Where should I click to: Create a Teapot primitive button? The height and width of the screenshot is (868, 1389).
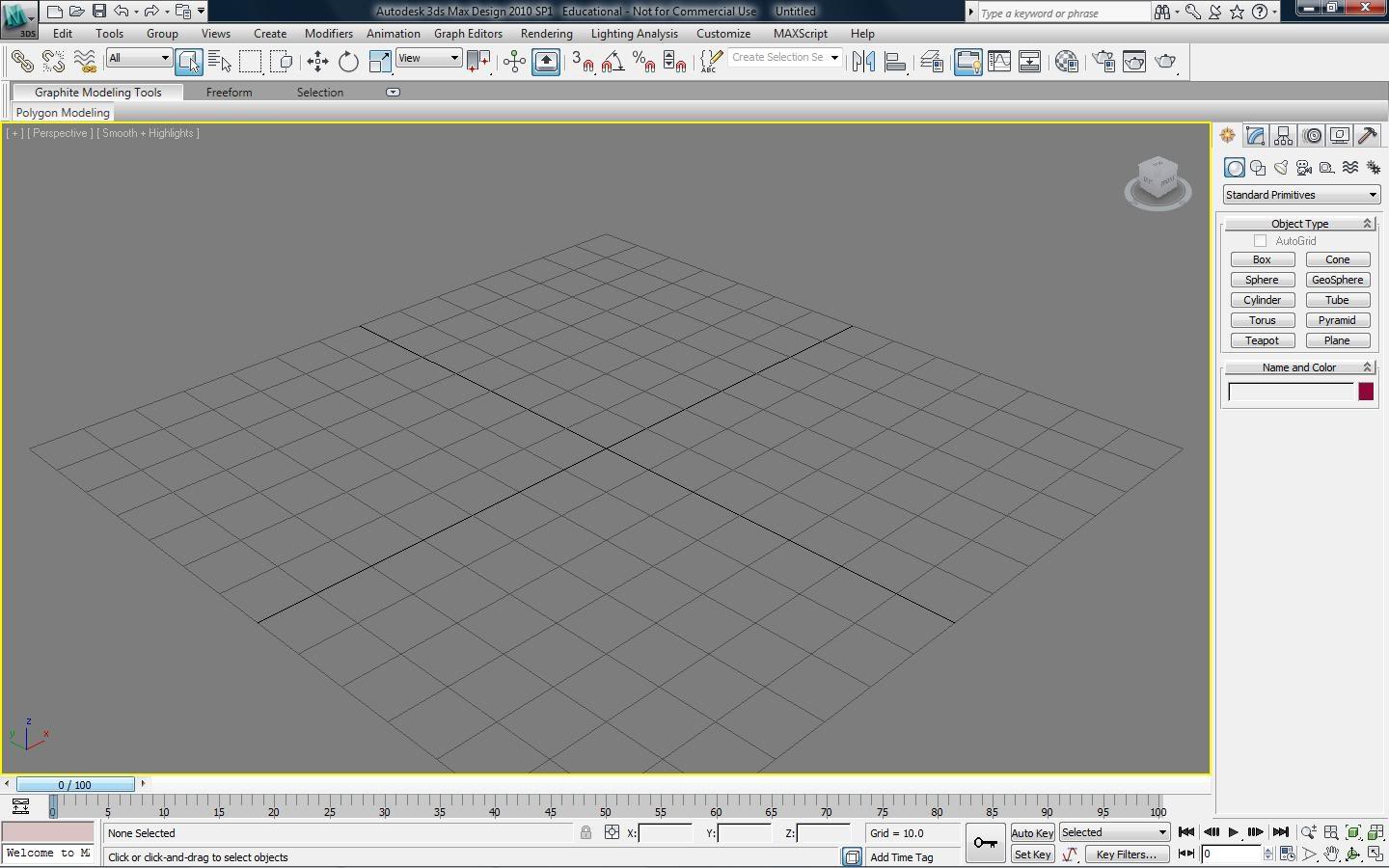pyautogui.click(x=1262, y=340)
